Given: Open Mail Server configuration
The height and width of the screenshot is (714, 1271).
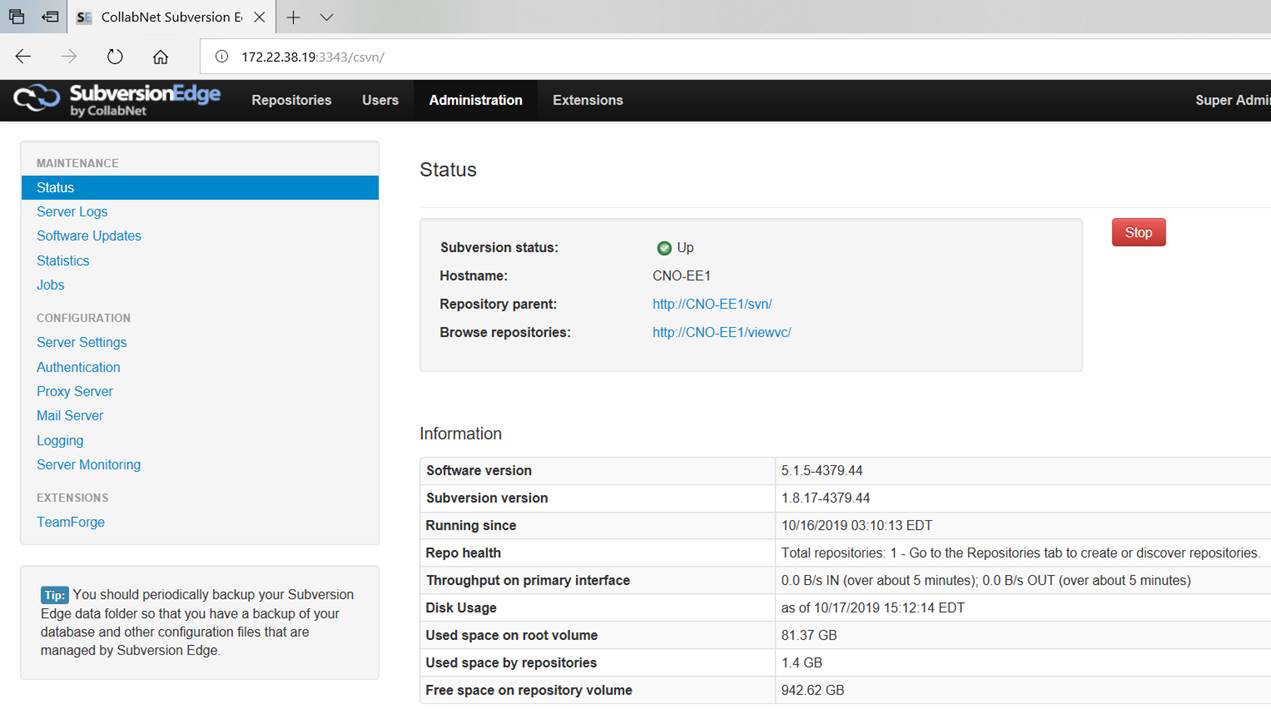Looking at the screenshot, I should point(70,416).
